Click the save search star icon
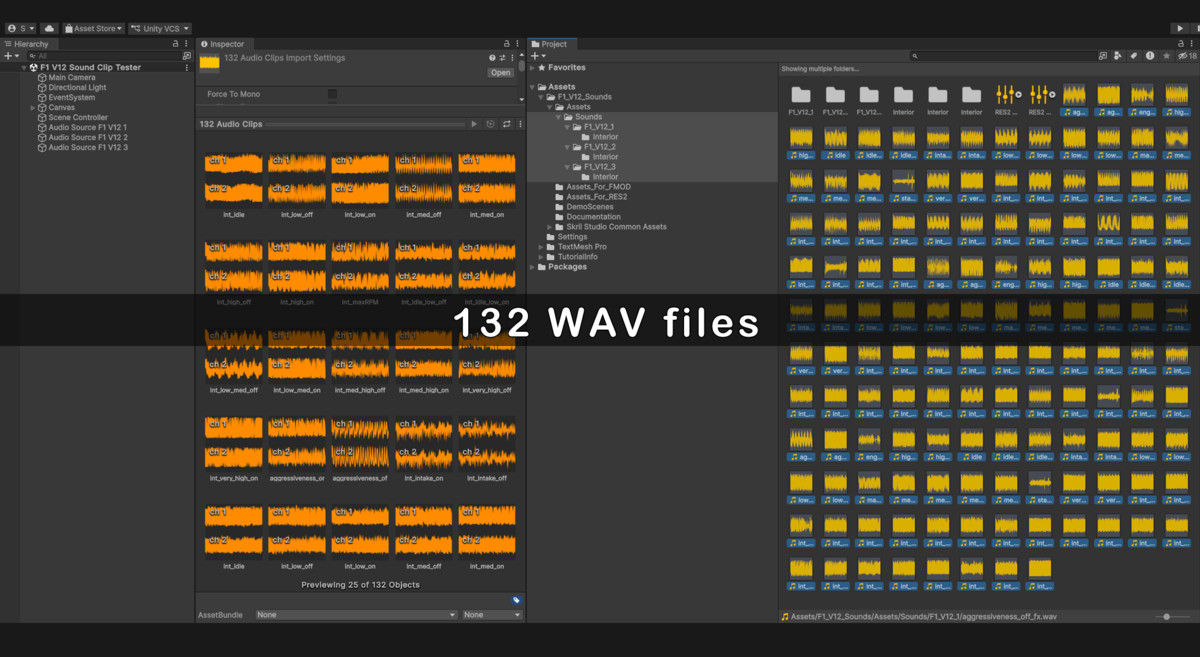1200x657 pixels. coord(1166,56)
